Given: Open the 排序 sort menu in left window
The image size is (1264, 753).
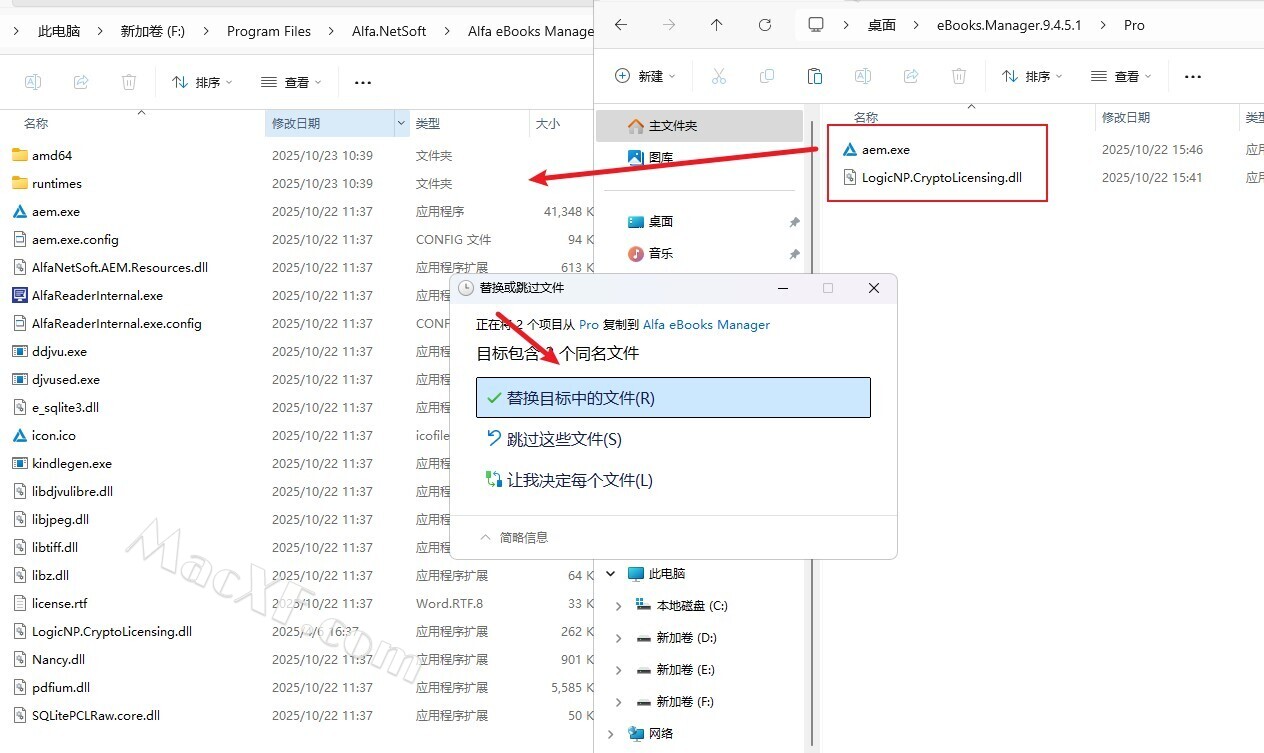Looking at the screenshot, I should (202, 82).
